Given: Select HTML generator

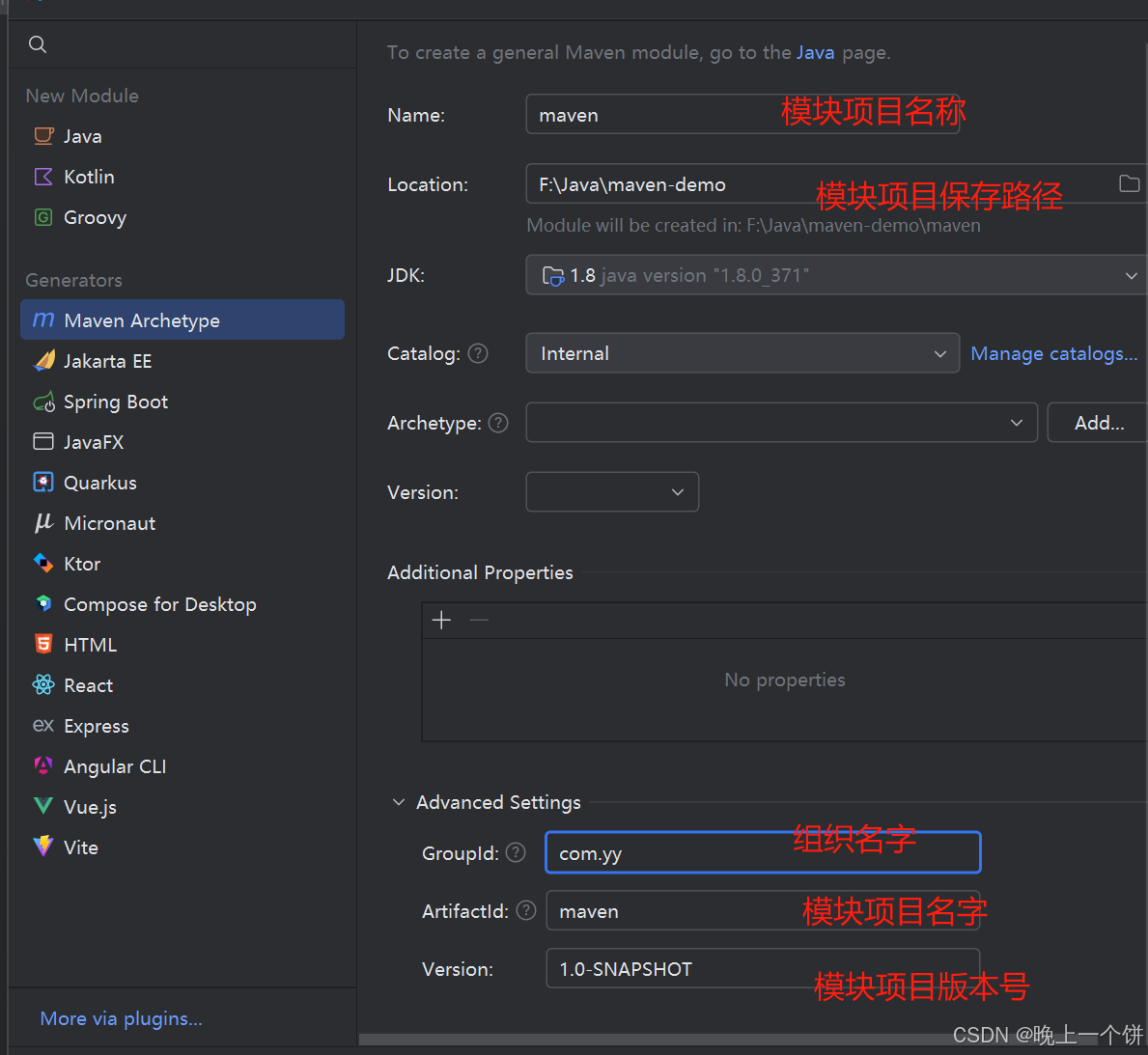Looking at the screenshot, I should [182, 644].
